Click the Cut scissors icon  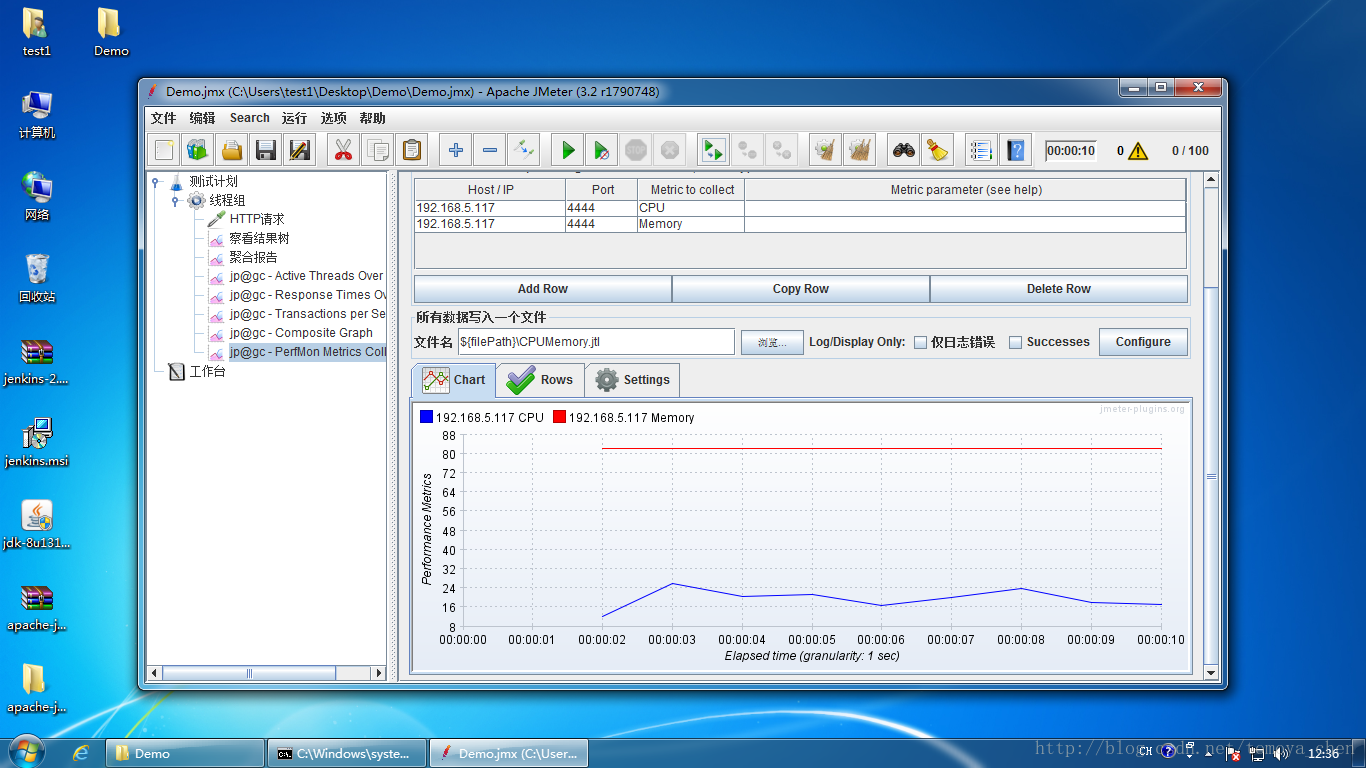click(343, 150)
